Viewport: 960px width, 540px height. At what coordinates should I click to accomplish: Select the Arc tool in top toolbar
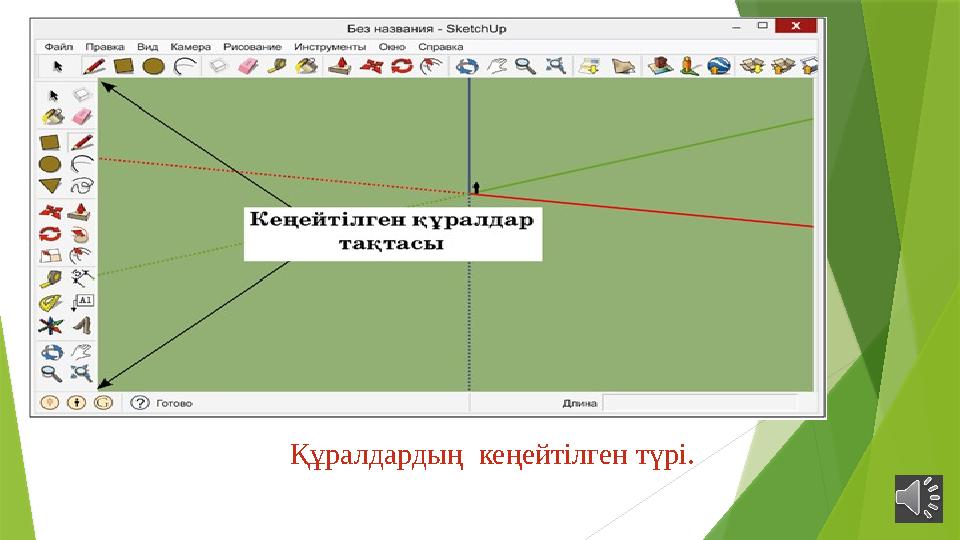click(184, 66)
